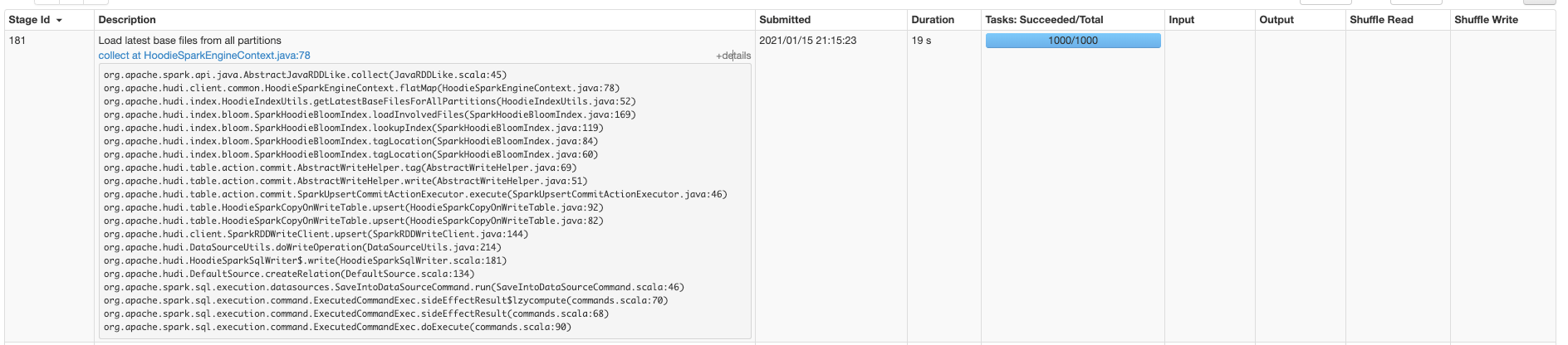
Task: Sort by the Shuffle Write column header
Action: 1486,20
